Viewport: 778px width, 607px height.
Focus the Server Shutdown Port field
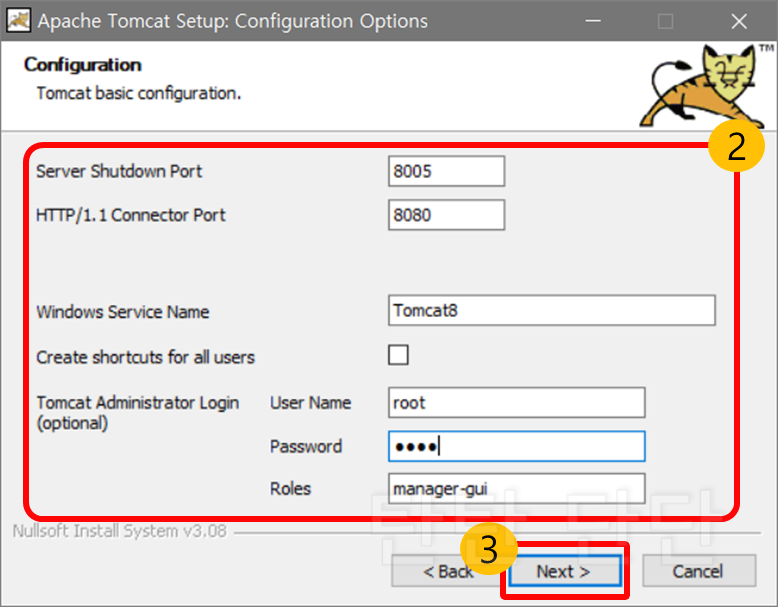click(x=447, y=171)
